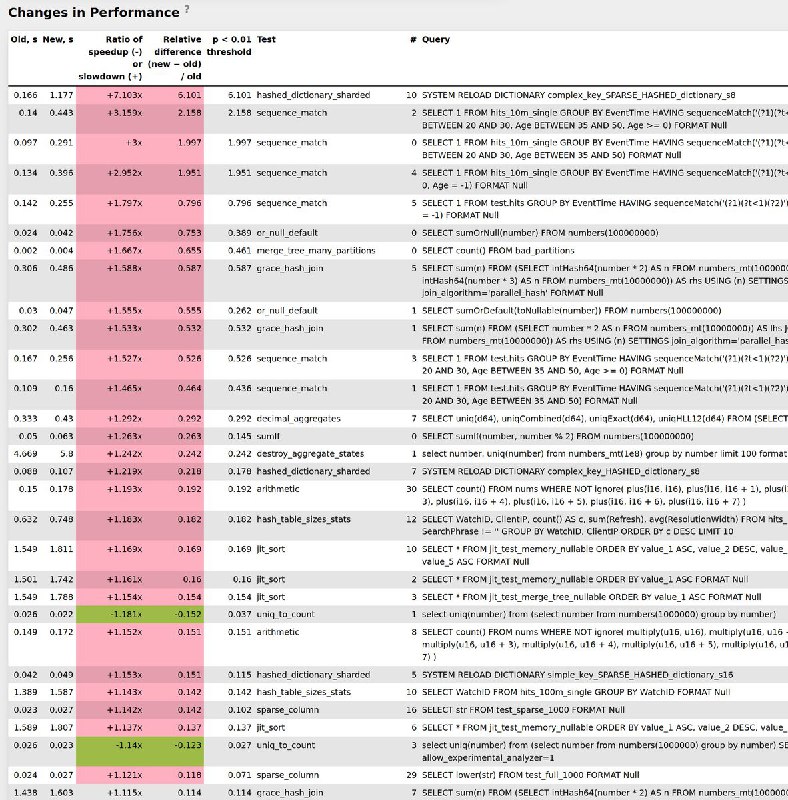Click the Ratio of speedup column header
Screen dimensions: 788x800
point(110,57)
